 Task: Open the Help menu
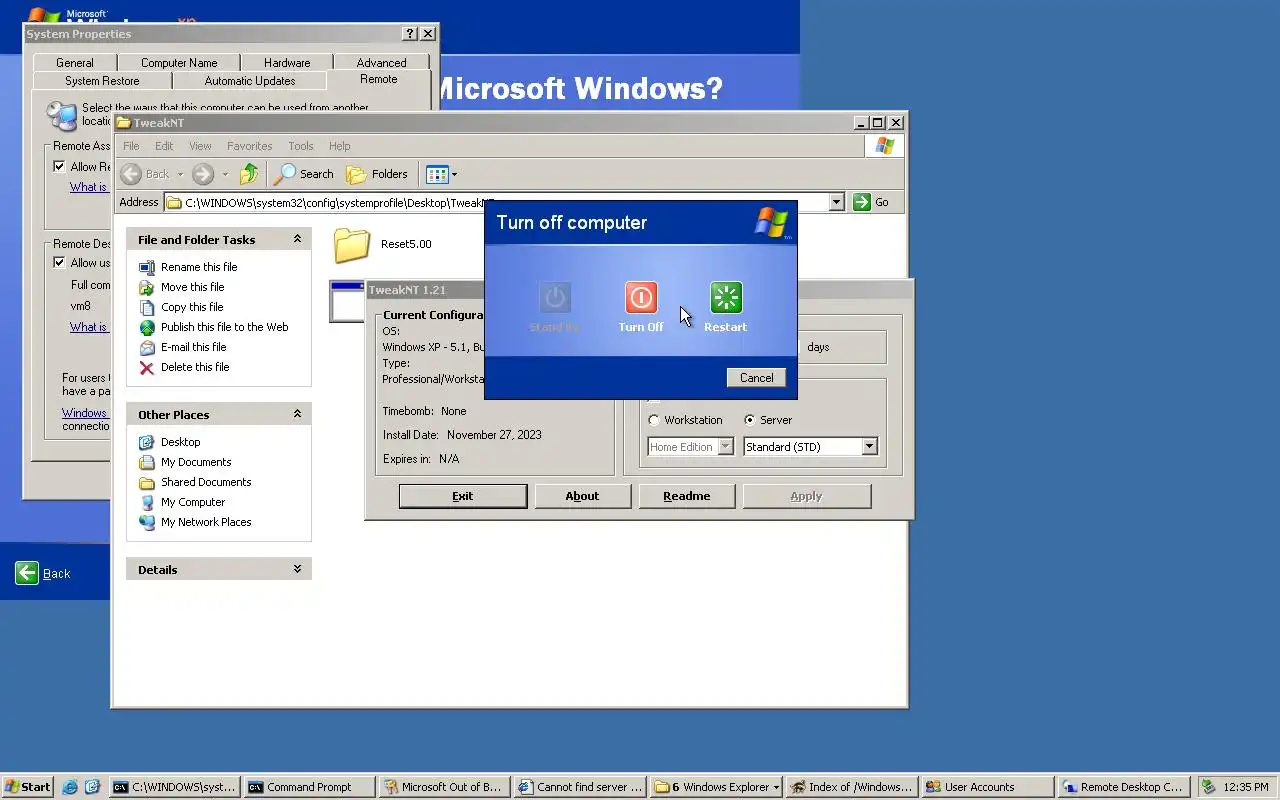[x=339, y=146]
